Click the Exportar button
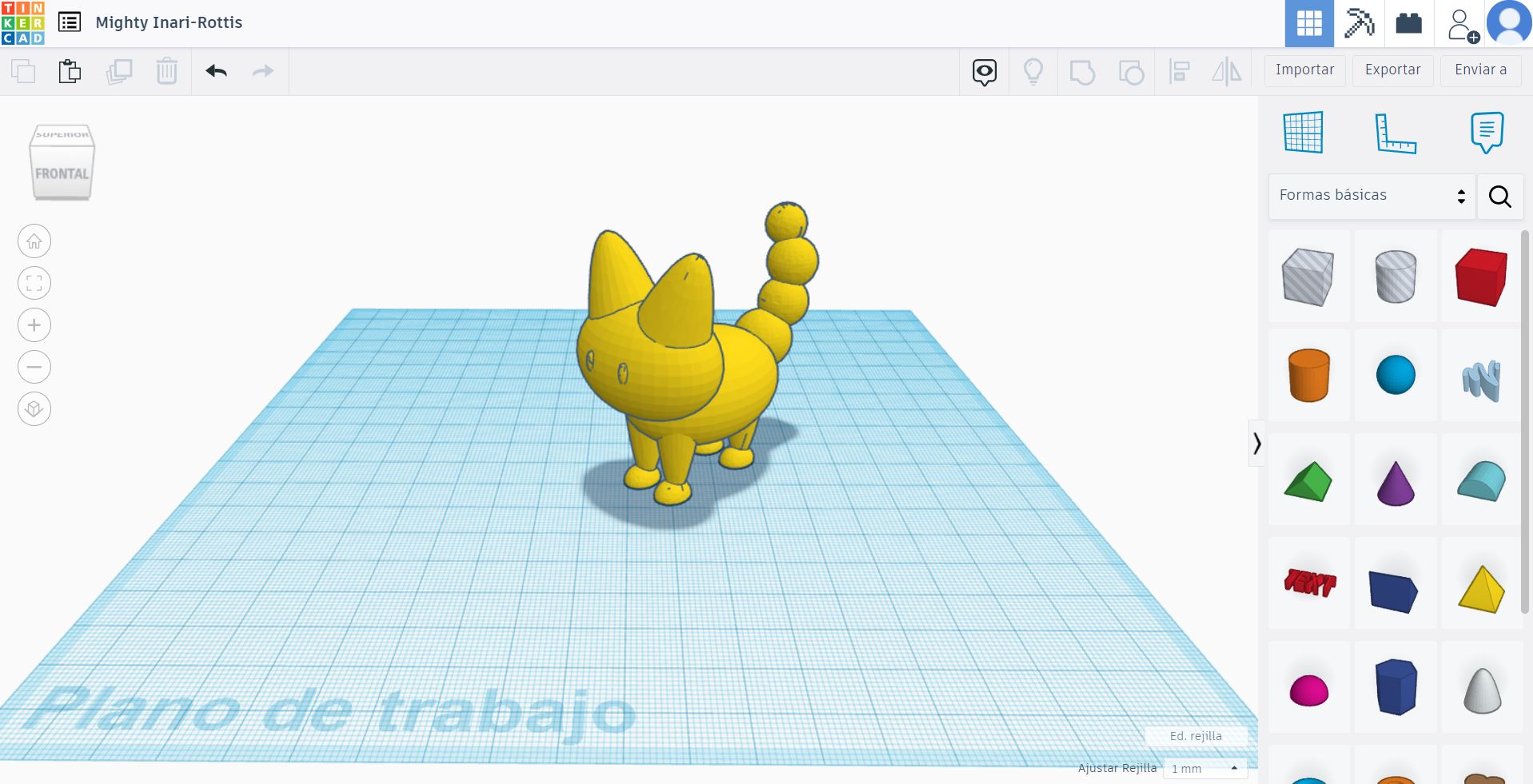The height and width of the screenshot is (784, 1533). pyautogui.click(x=1392, y=70)
